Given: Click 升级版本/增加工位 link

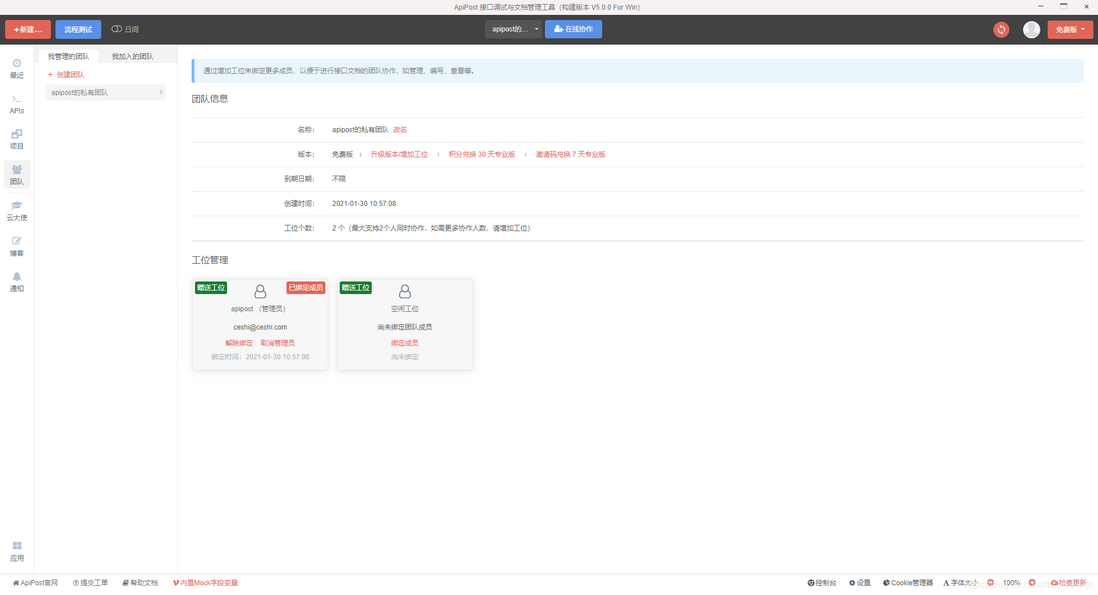Looking at the screenshot, I should click(x=399, y=154).
